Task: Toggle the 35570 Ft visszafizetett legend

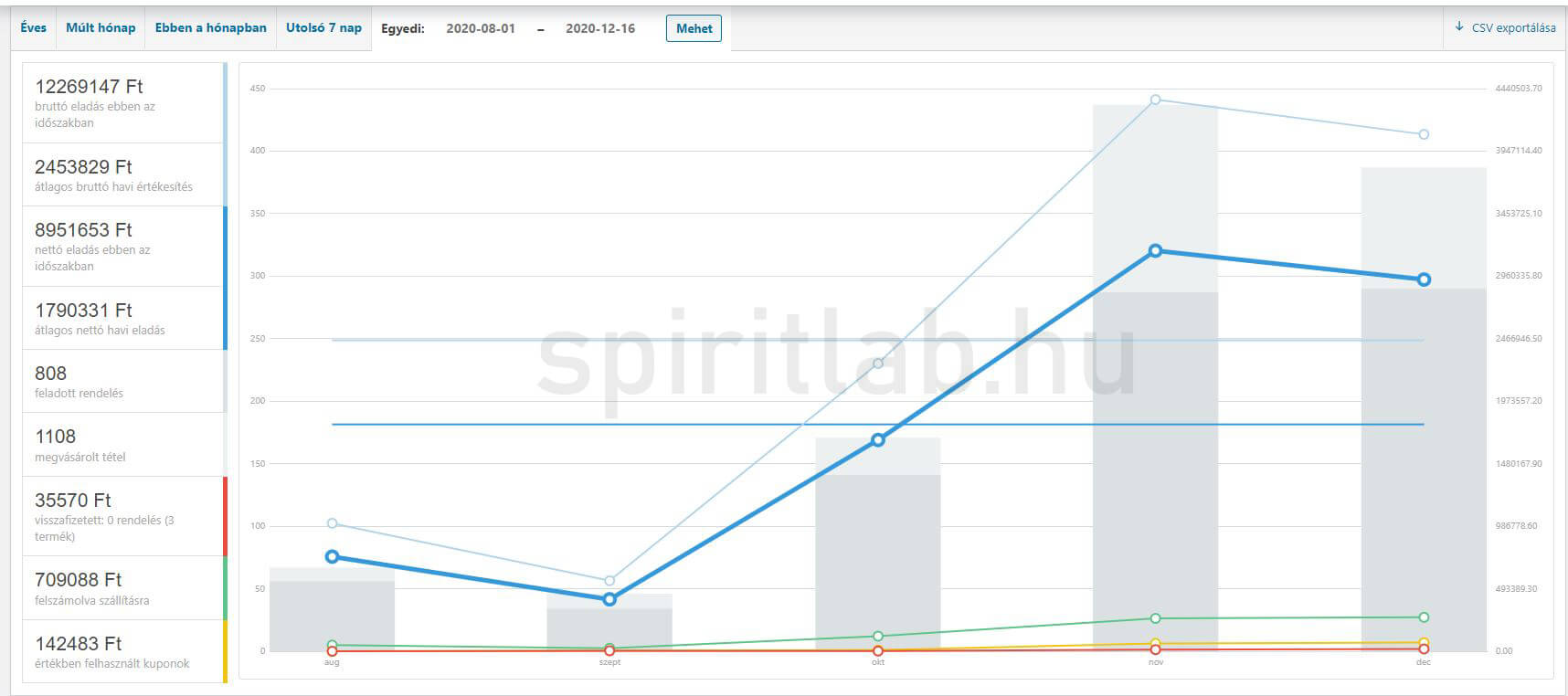Action: 124,516
